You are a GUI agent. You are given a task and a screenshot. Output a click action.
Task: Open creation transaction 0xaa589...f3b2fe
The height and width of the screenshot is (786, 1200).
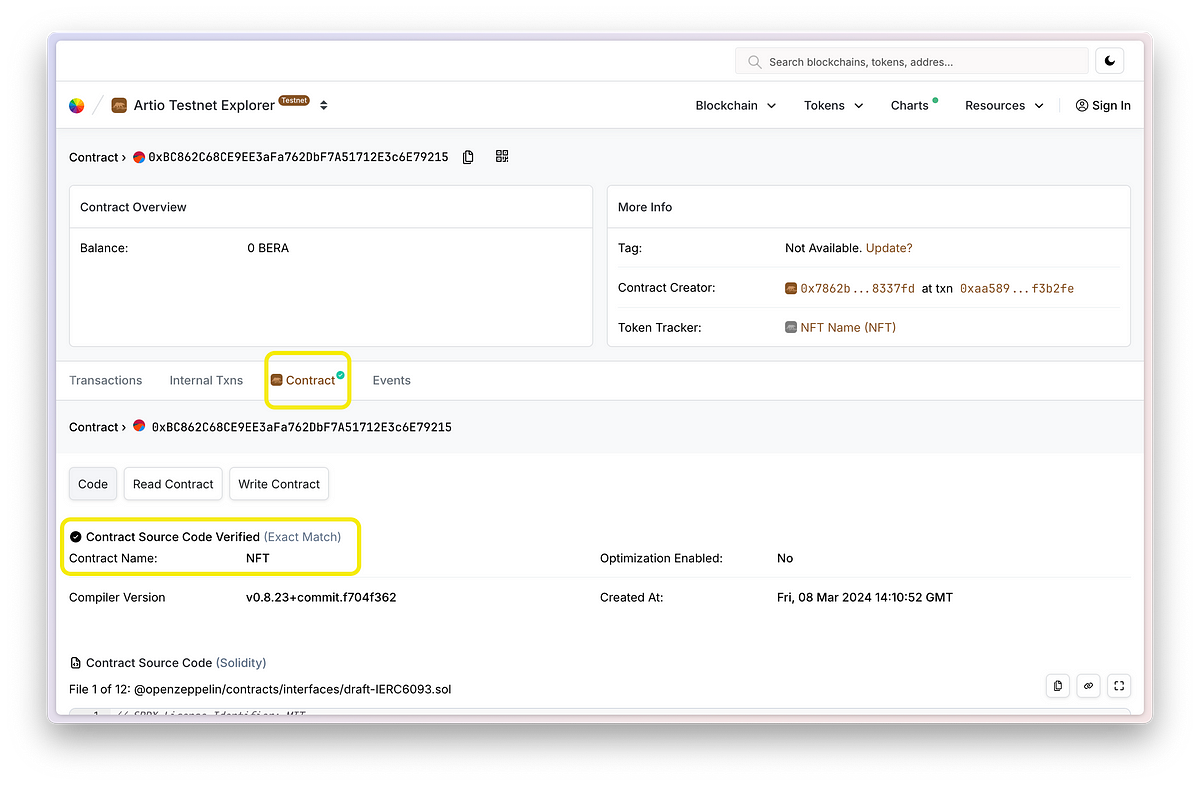point(1017,288)
